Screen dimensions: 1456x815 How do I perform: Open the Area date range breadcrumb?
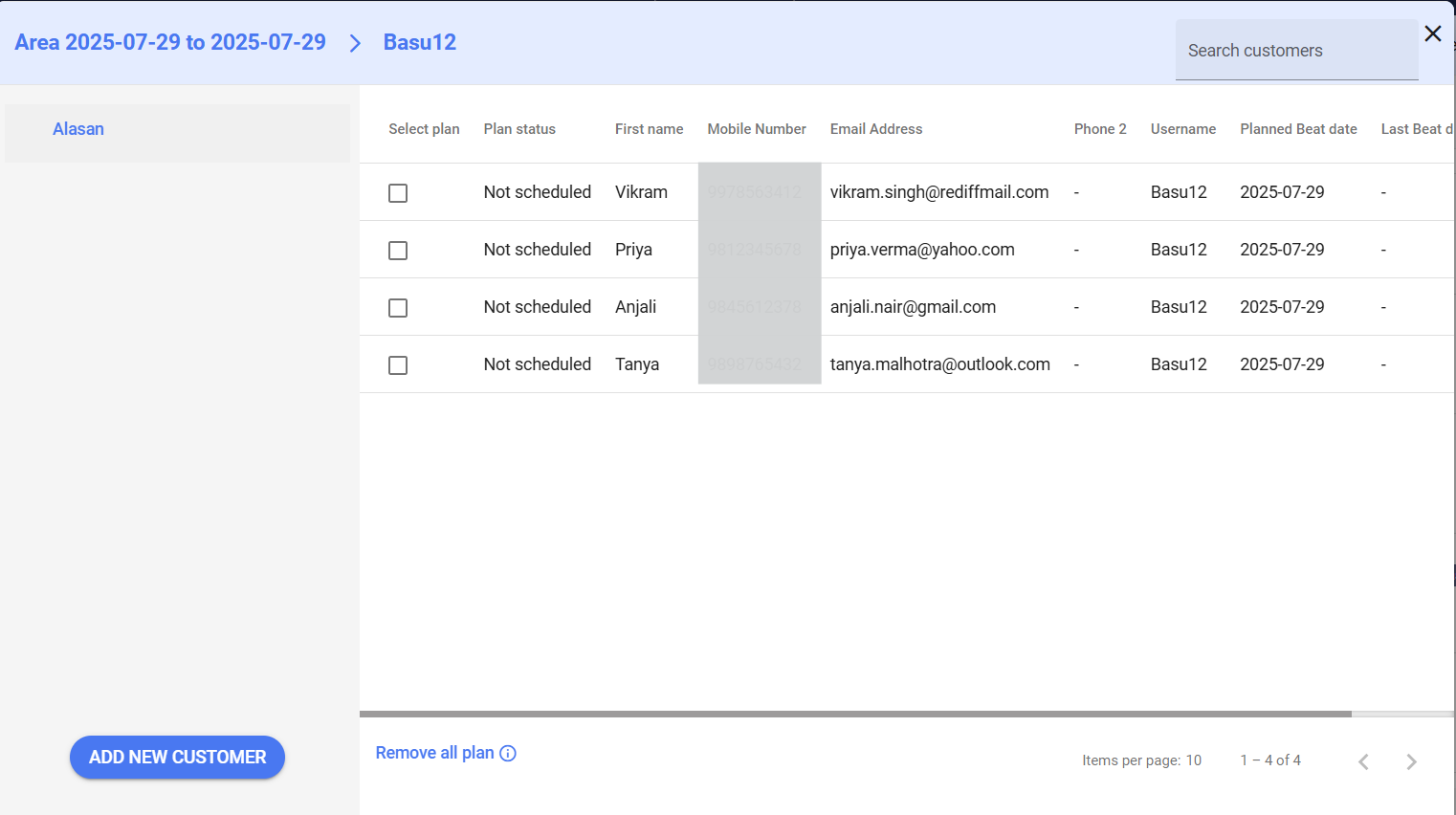[170, 42]
